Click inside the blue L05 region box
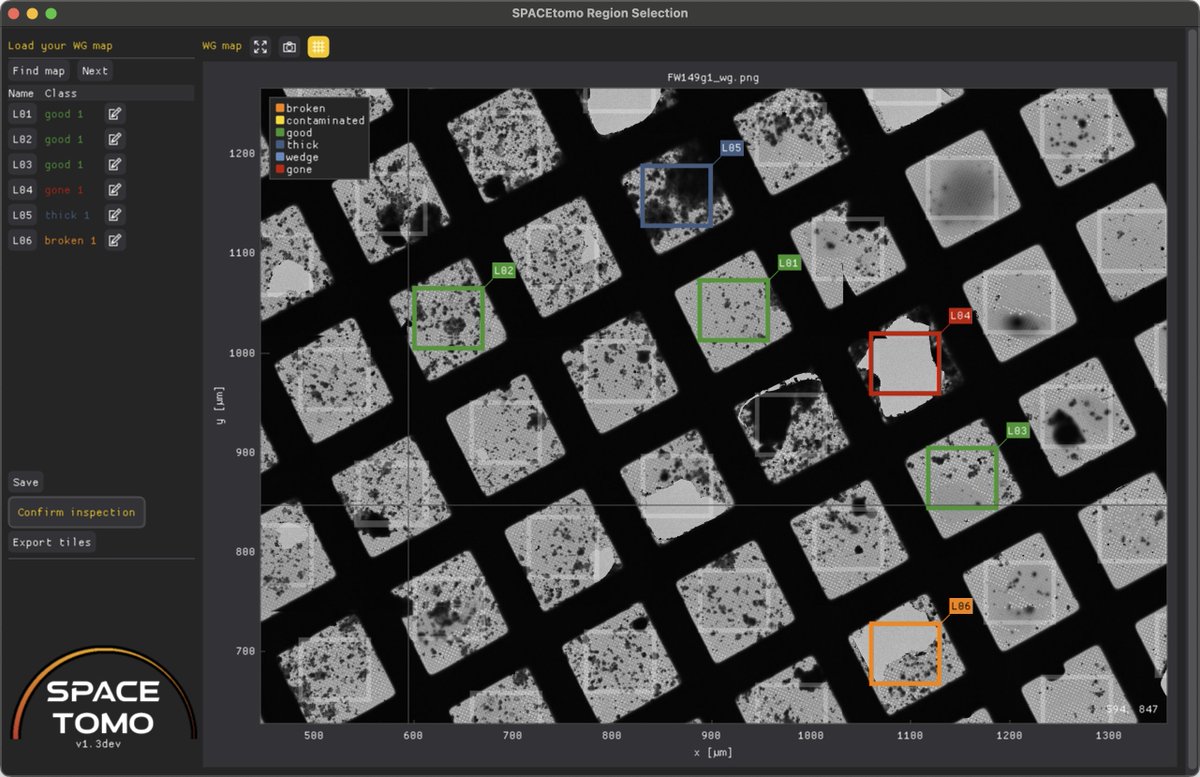 pos(676,195)
